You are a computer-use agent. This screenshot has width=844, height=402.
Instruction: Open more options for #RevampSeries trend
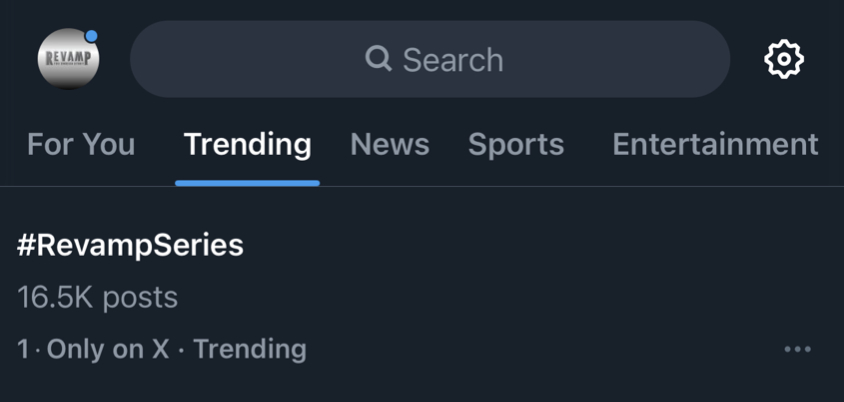pyautogui.click(x=797, y=349)
